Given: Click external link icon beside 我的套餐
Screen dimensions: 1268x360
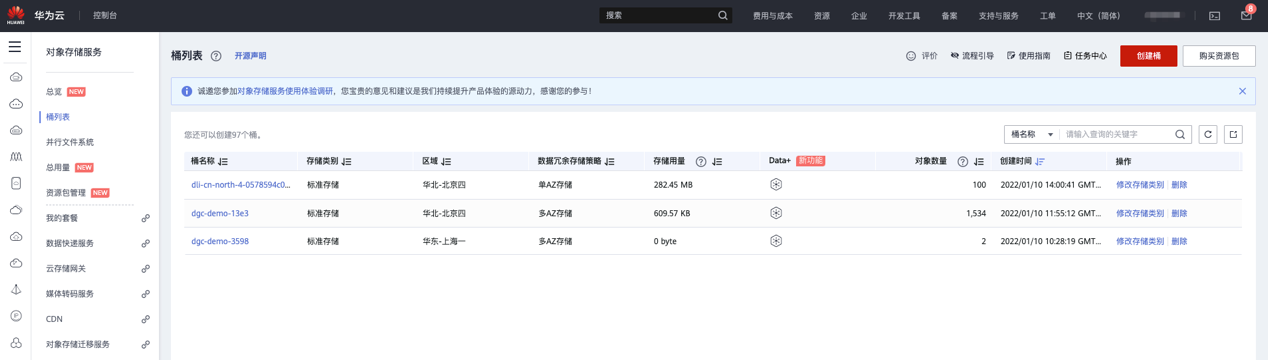Looking at the screenshot, I should [x=145, y=218].
